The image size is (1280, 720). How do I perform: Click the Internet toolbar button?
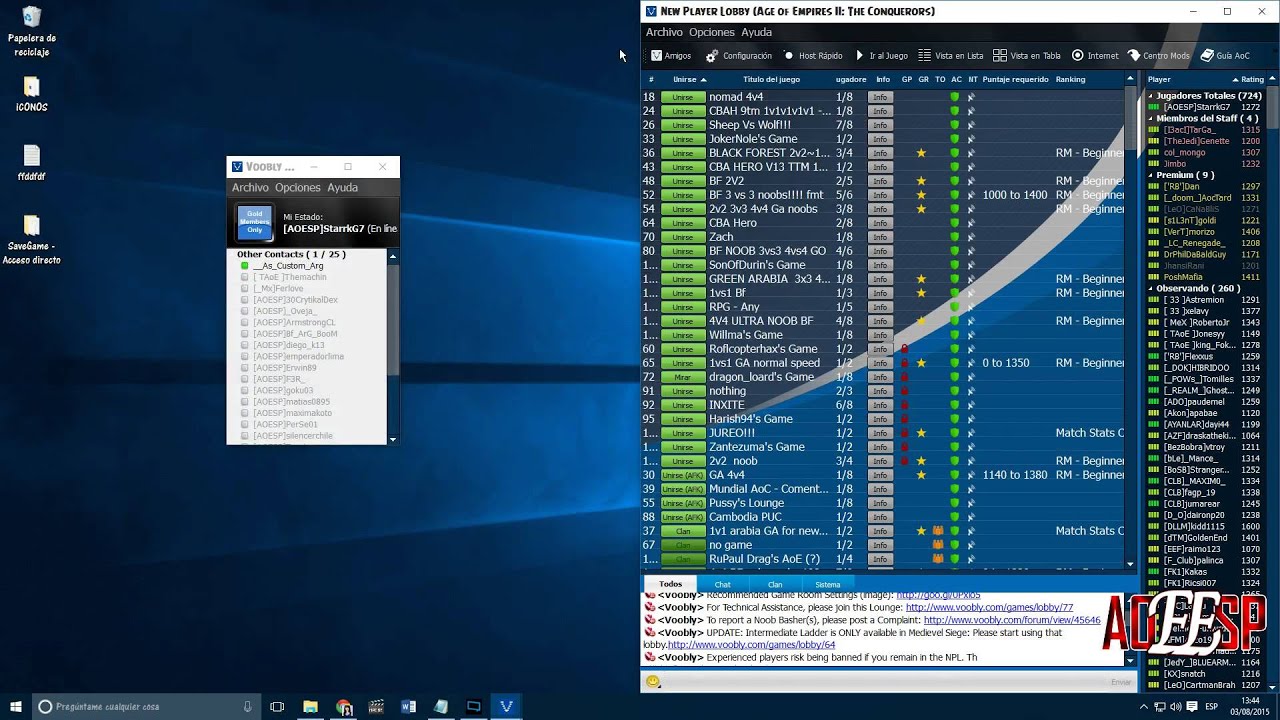click(x=1095, y=56)
